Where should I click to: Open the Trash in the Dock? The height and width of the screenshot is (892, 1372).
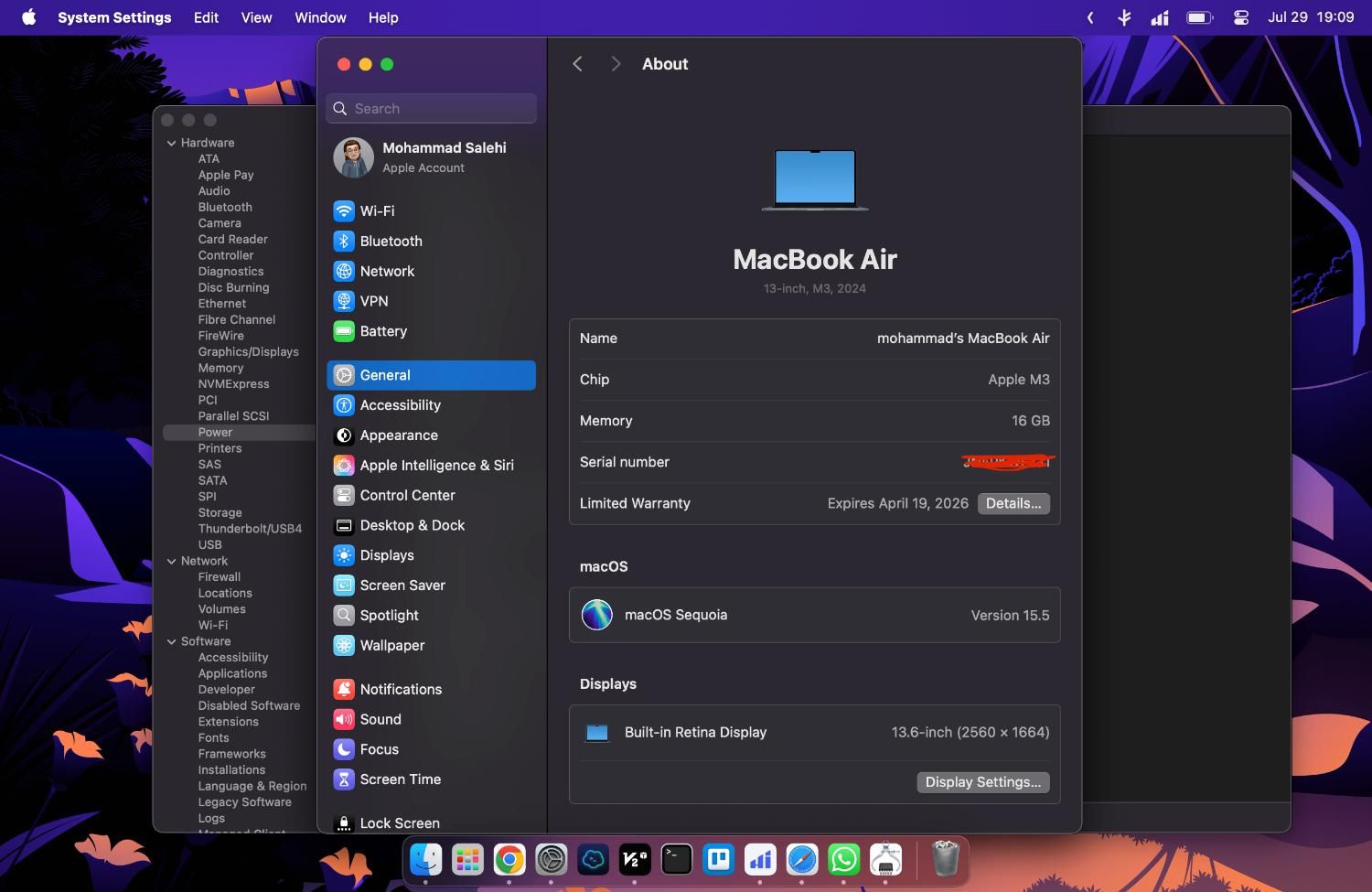tap(945, 859)
